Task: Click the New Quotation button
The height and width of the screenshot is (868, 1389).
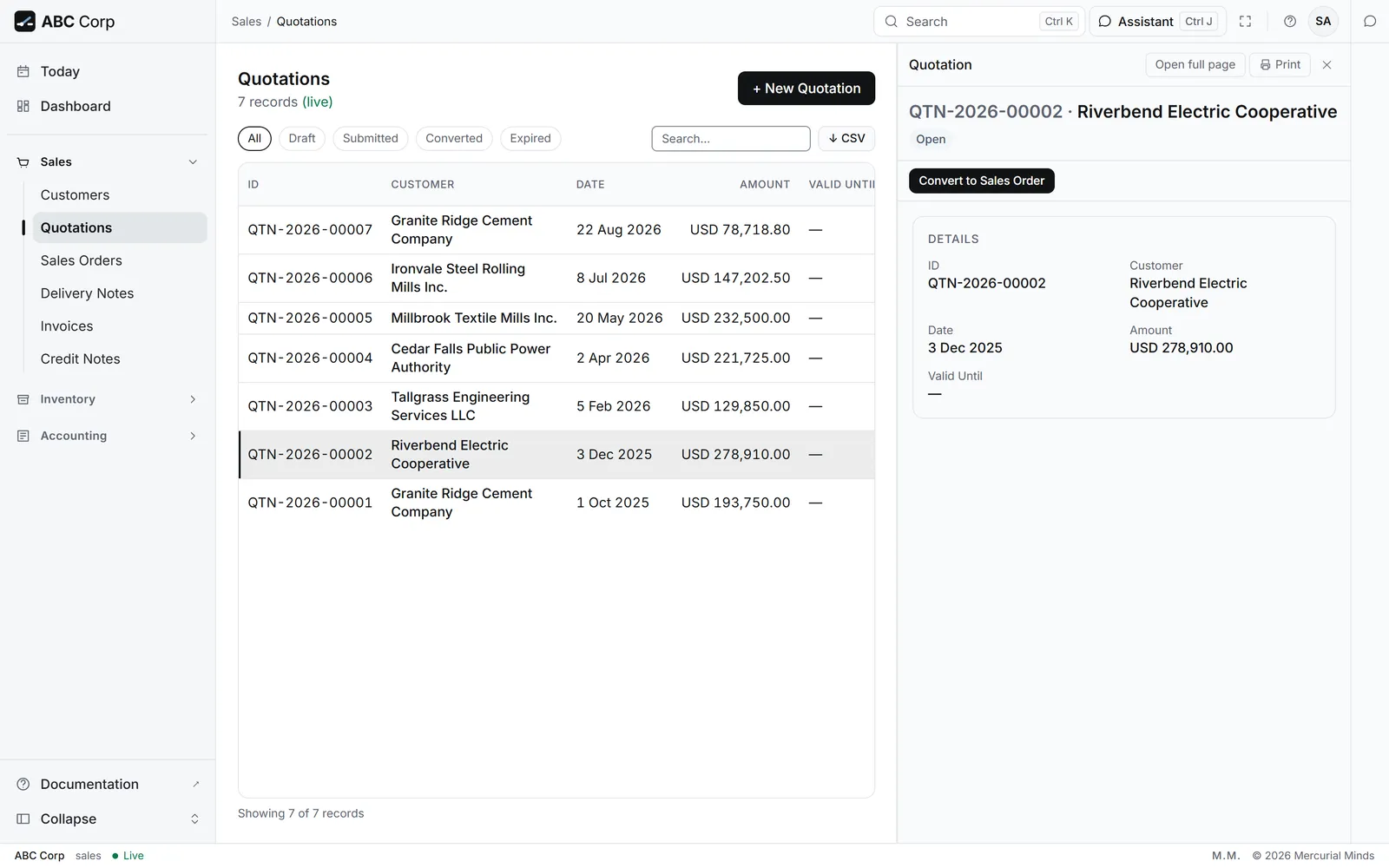Action: [x=806, y=89]
